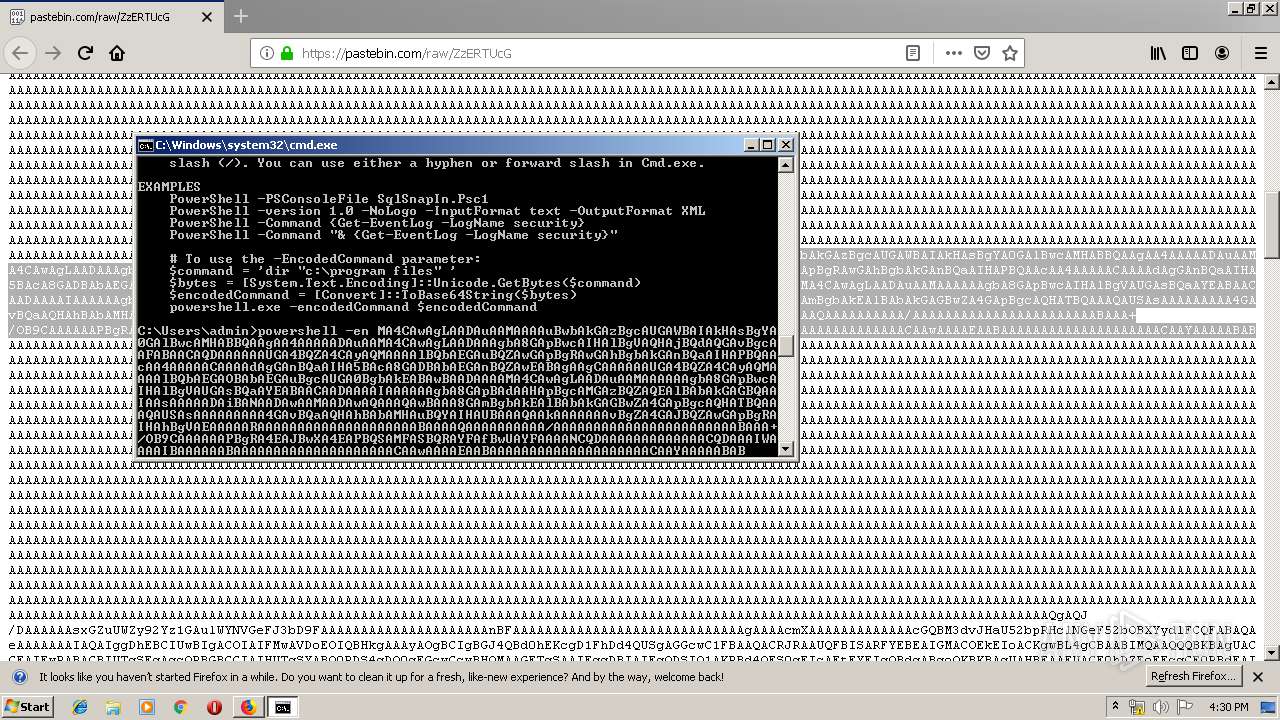Image resolution: width=1280 pixels, height=720 pixels.
Task: Toggle the Firefox sidebar
Action: click(1190, 53)
